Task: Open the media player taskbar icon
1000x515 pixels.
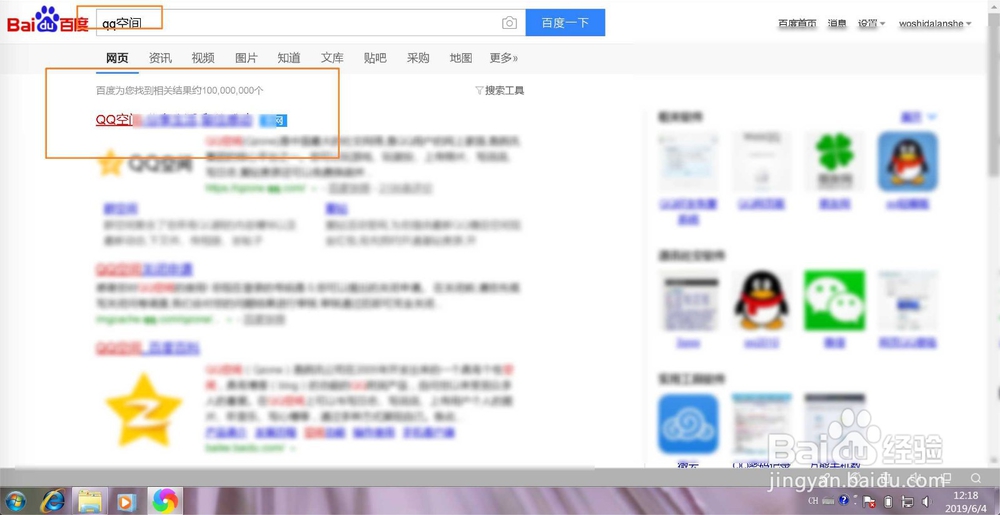Action: click(x=126, y=502)
